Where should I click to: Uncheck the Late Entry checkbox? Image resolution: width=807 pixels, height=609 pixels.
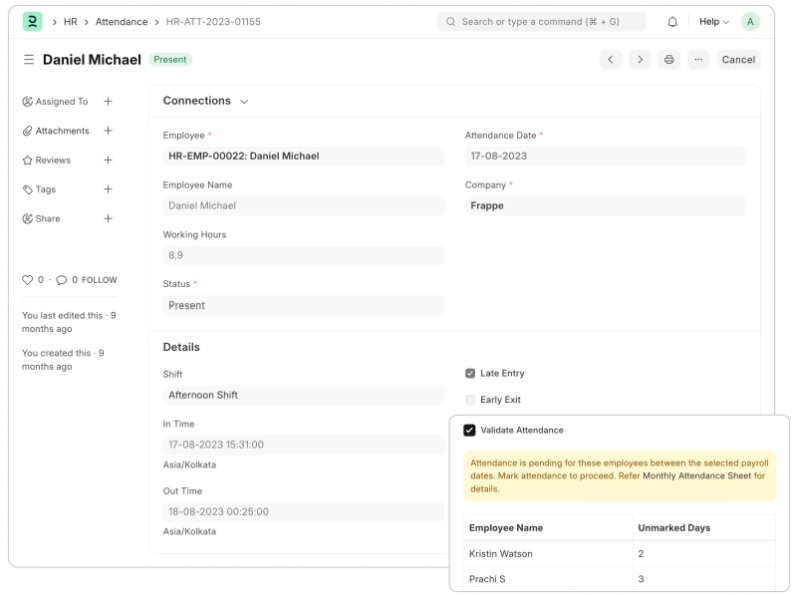[x=470, y=373]
